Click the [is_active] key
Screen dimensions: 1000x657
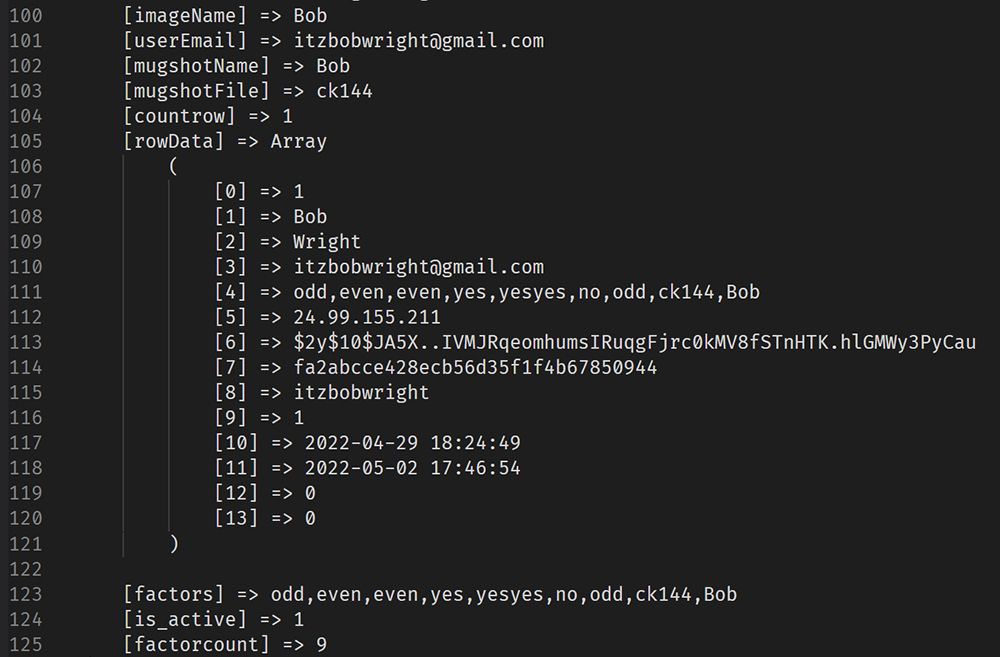tap(185, 619)
